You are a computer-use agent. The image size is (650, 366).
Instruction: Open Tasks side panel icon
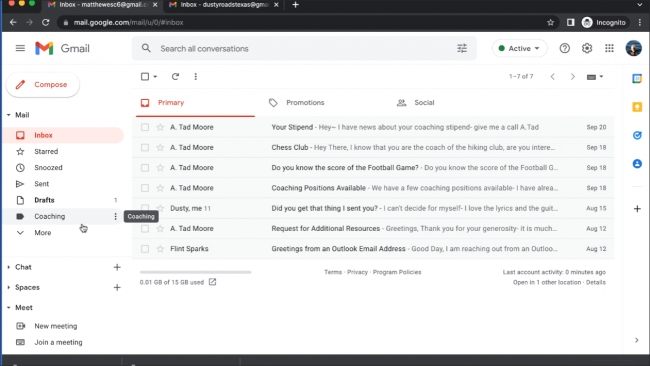[x=637, y=135]
